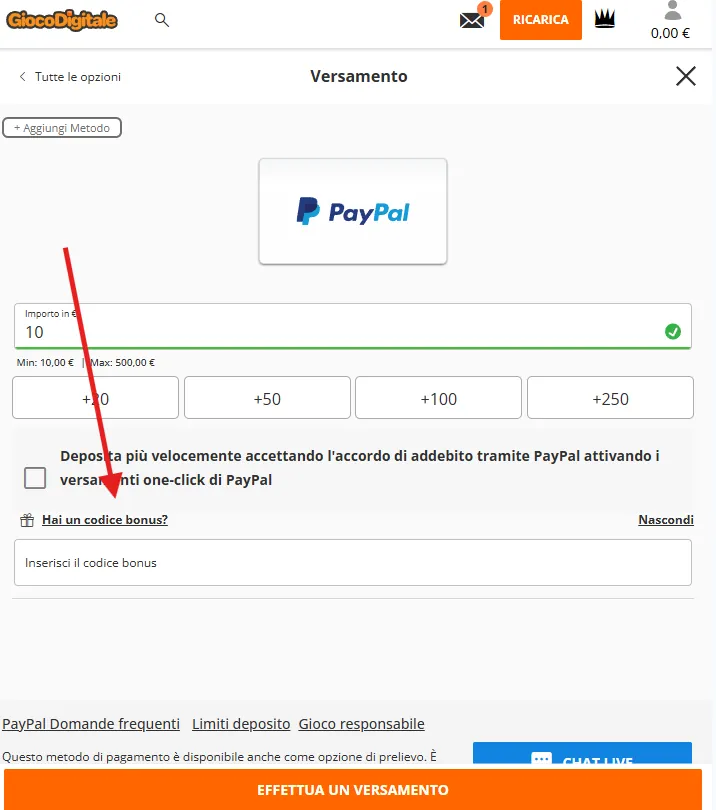The height and width of the screenshot is (810, 716).
Task: Open the messages envelope icon
Action: click(x=472, y=21)
